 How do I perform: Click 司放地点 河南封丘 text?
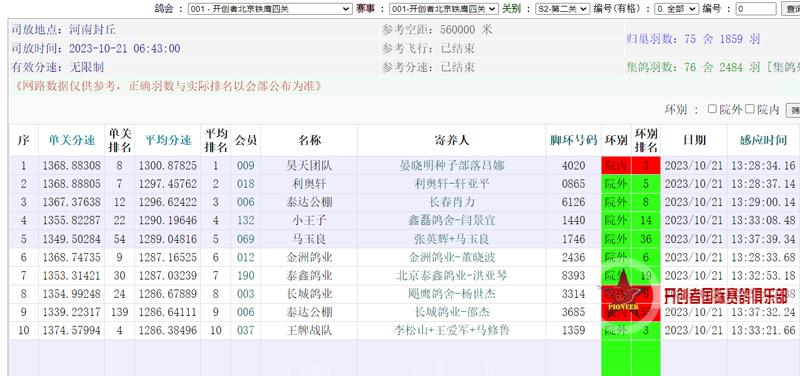[63, 30]
